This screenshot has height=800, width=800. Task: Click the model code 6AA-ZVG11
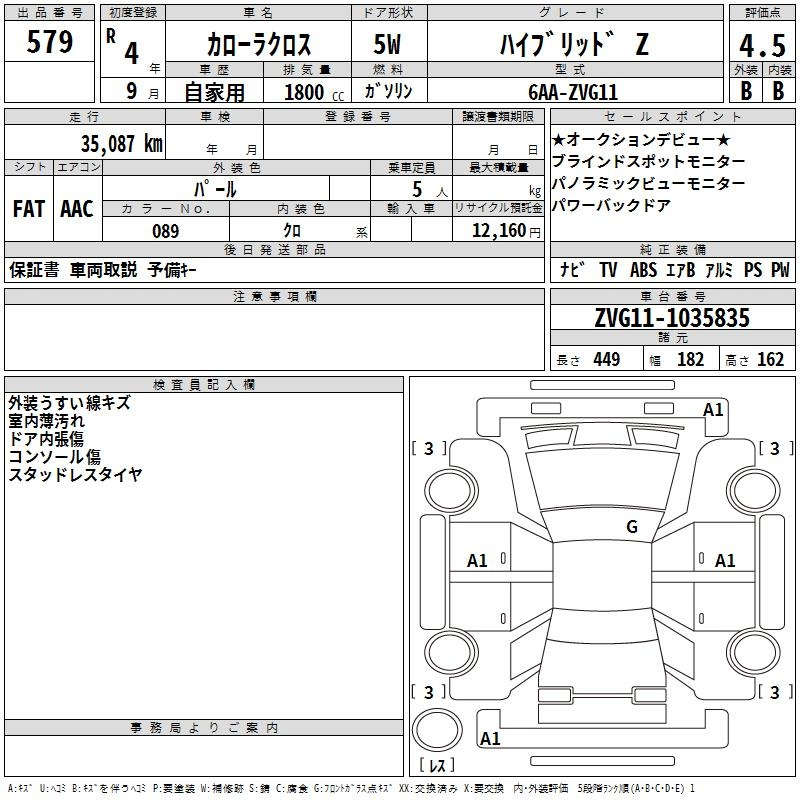tap(573, 91)
